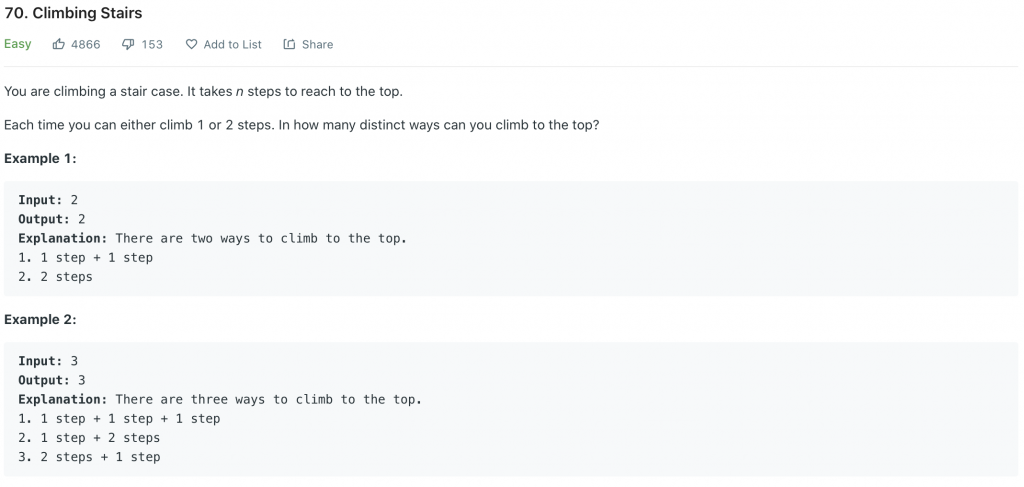Screen dimensions: 1024x487
Task: Click the '1 step + 2 steps' line
Action: click(89, 437)
